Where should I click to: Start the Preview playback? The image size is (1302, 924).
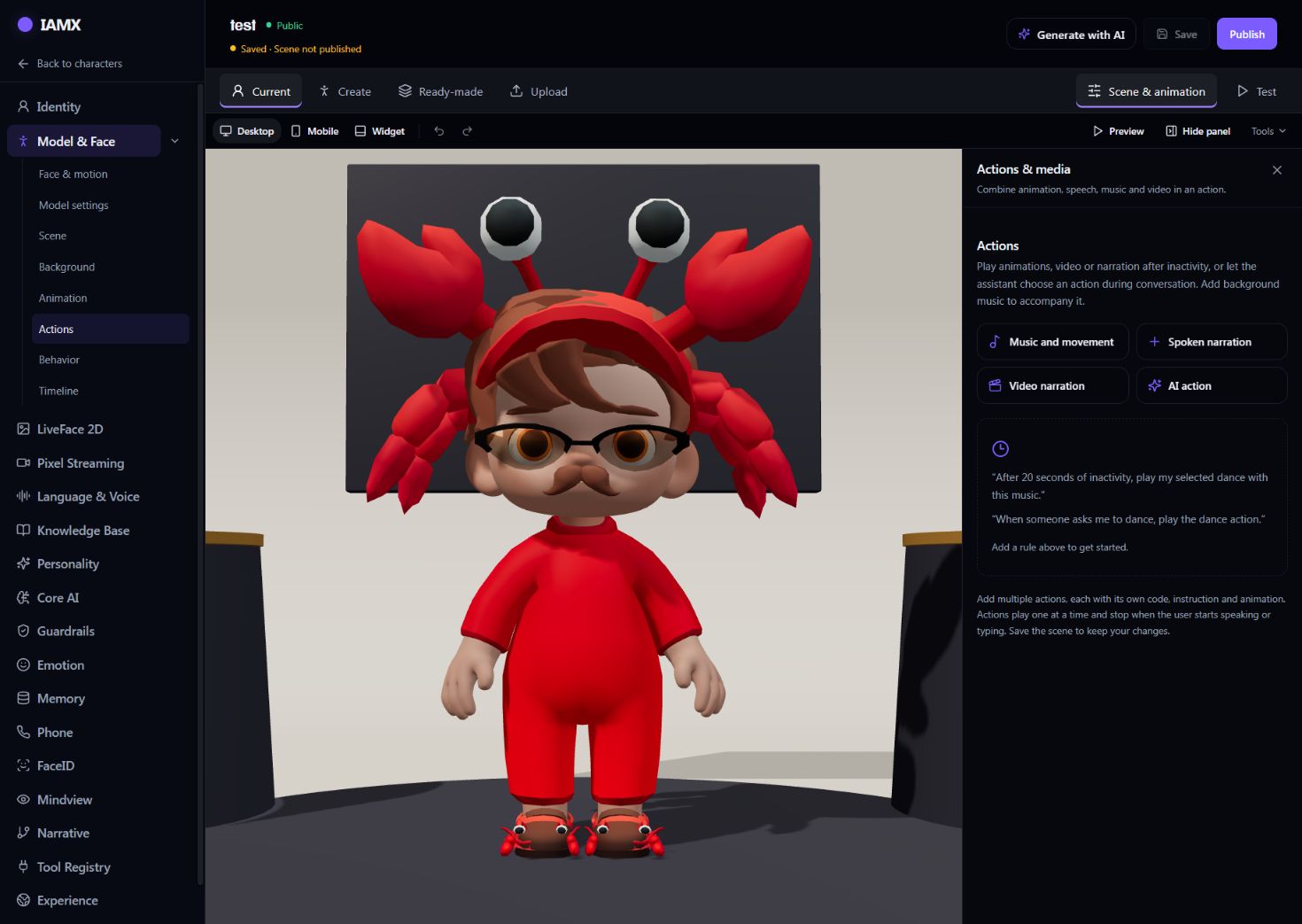click(x=1118, y=131)
